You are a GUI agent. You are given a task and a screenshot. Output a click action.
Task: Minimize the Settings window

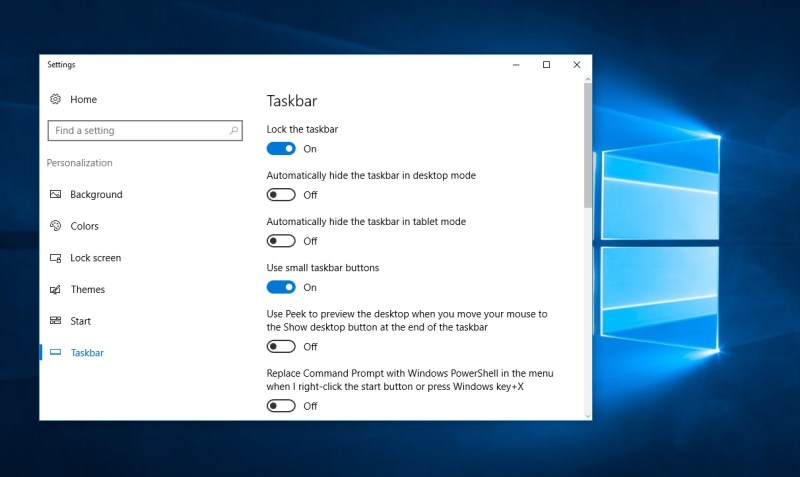pyautogui.click(x=516, y=65)
